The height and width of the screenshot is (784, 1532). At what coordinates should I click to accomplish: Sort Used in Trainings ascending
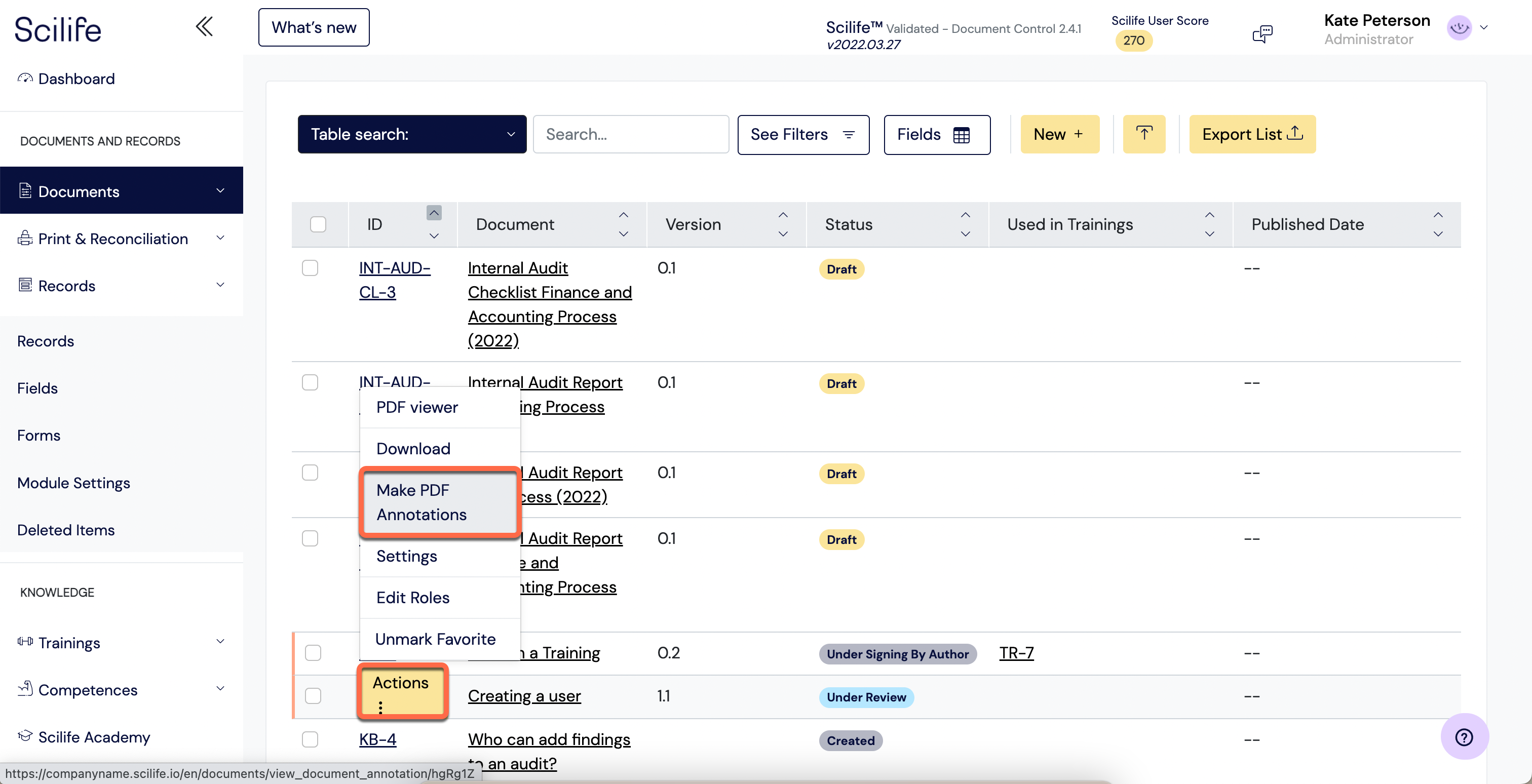pyautogui.click(x=1210, y=215)
